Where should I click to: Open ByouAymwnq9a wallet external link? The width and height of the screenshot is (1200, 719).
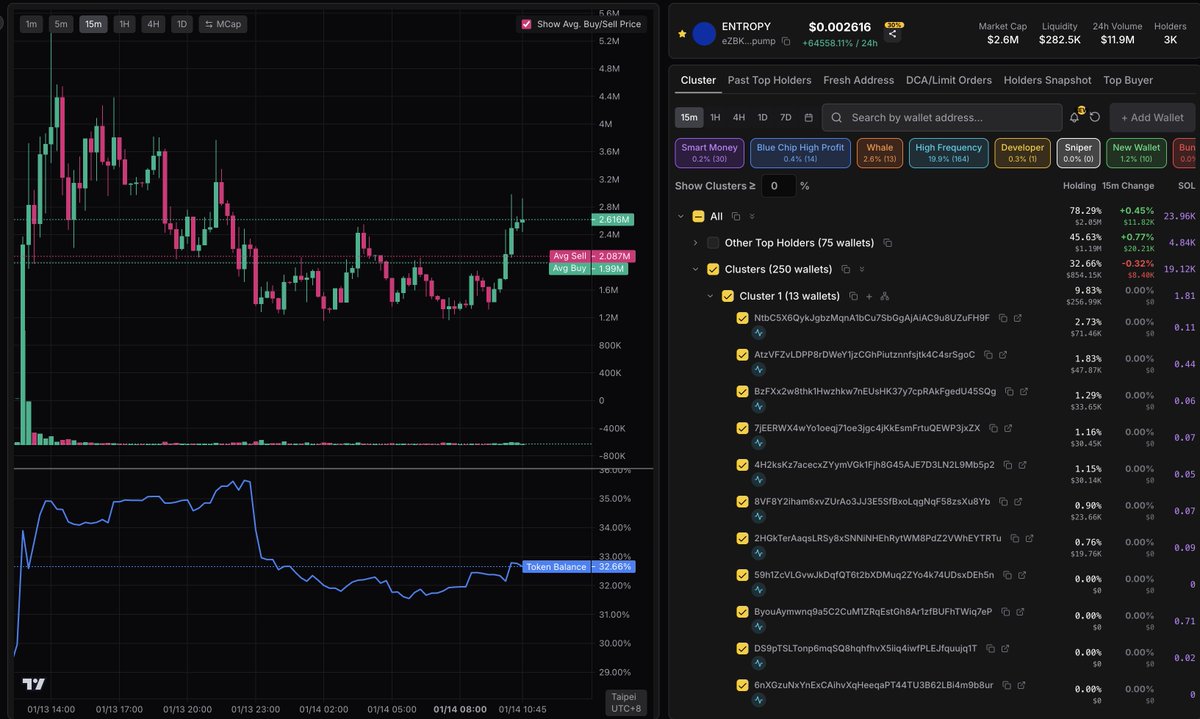(1019, 612)
